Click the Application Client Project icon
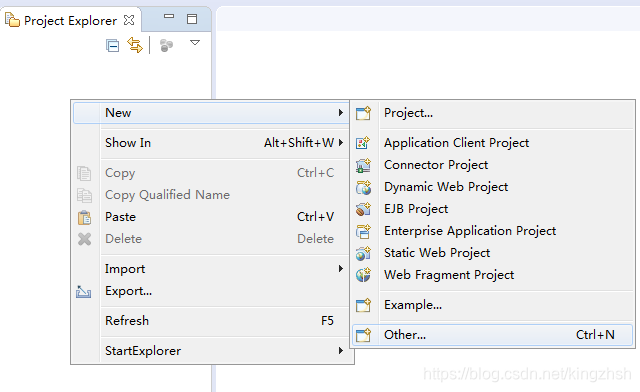 tap(363, 143)
